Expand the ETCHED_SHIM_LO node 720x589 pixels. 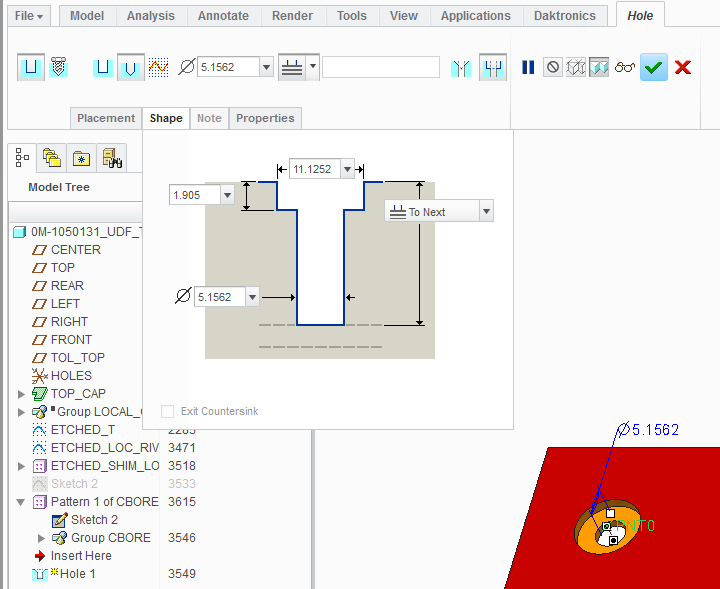click(21, 466)
